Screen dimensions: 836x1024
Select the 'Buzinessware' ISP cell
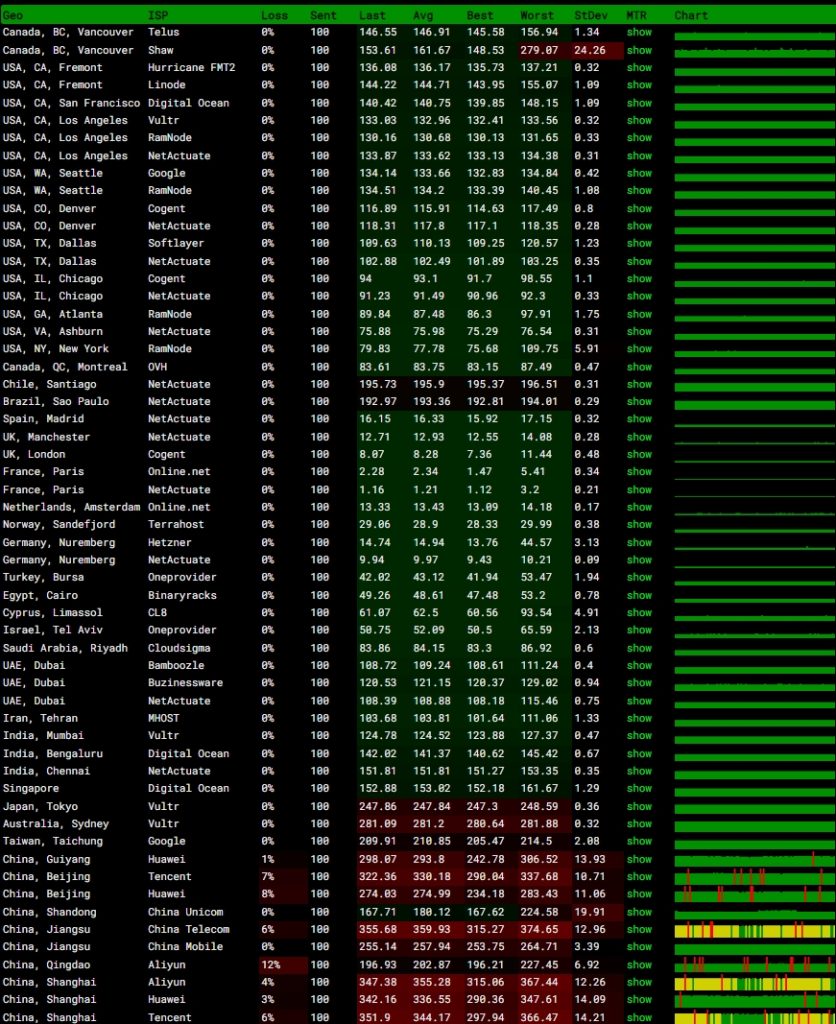click(x=185, y=682)
